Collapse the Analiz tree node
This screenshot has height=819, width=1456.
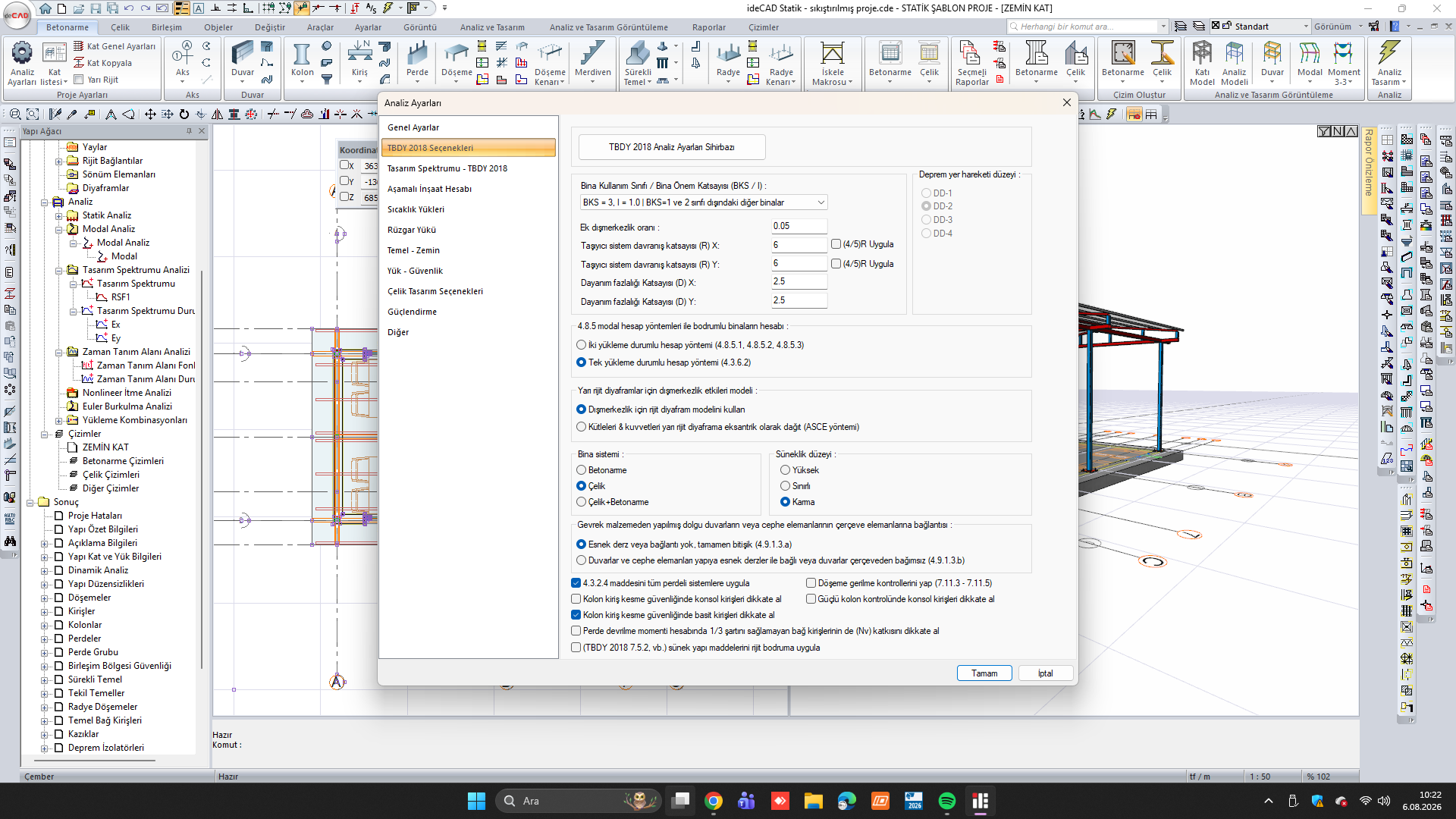click(x=44, y=202)
